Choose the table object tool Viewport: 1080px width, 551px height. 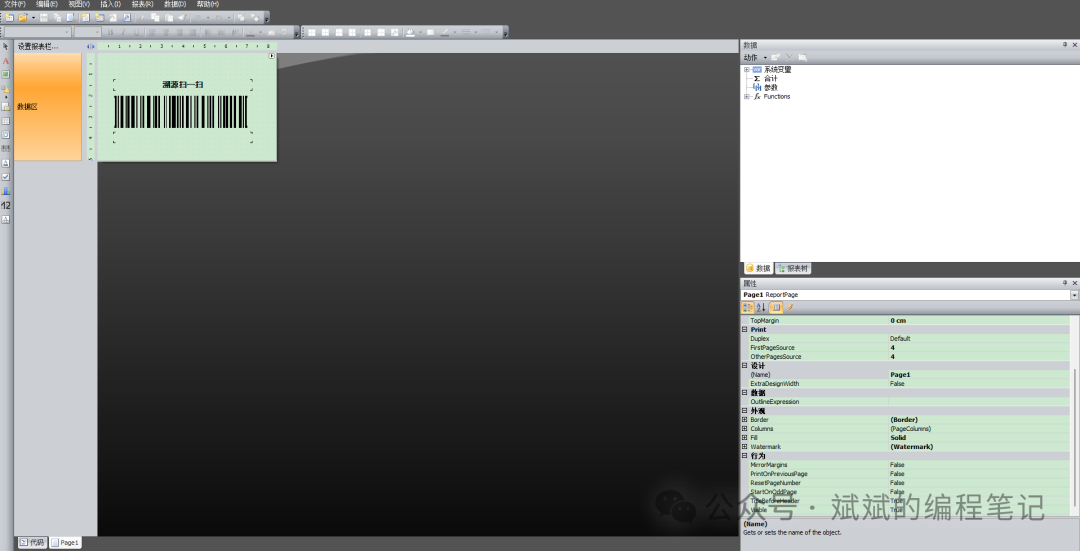(x=5, y=120)
